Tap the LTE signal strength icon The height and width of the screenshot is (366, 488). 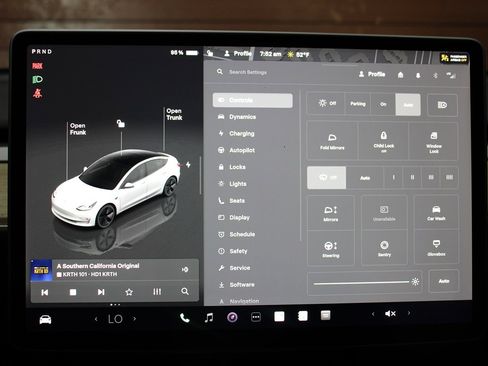coord(451,76)
